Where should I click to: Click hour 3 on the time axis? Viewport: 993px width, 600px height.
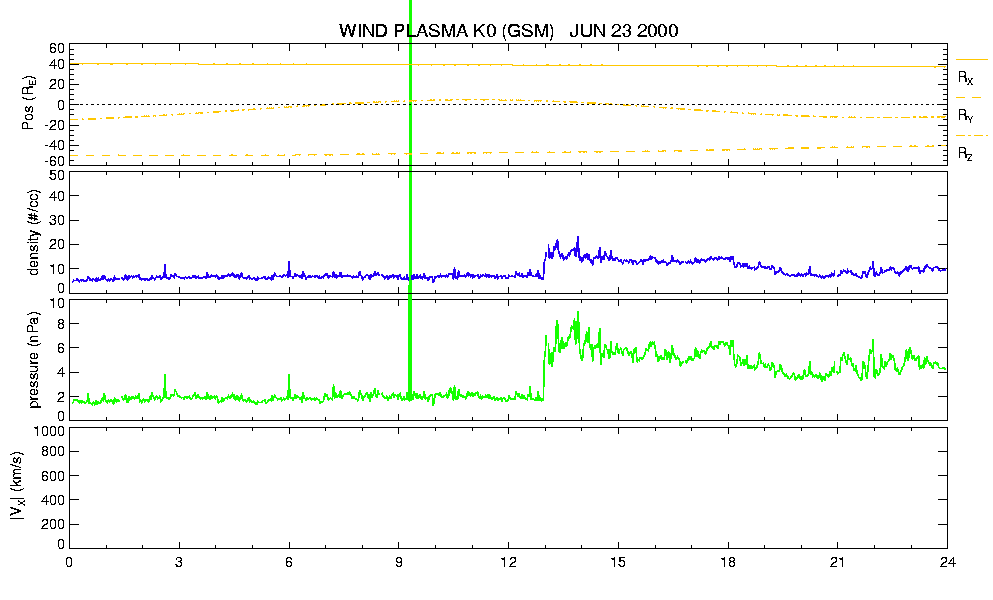[179, 563]
